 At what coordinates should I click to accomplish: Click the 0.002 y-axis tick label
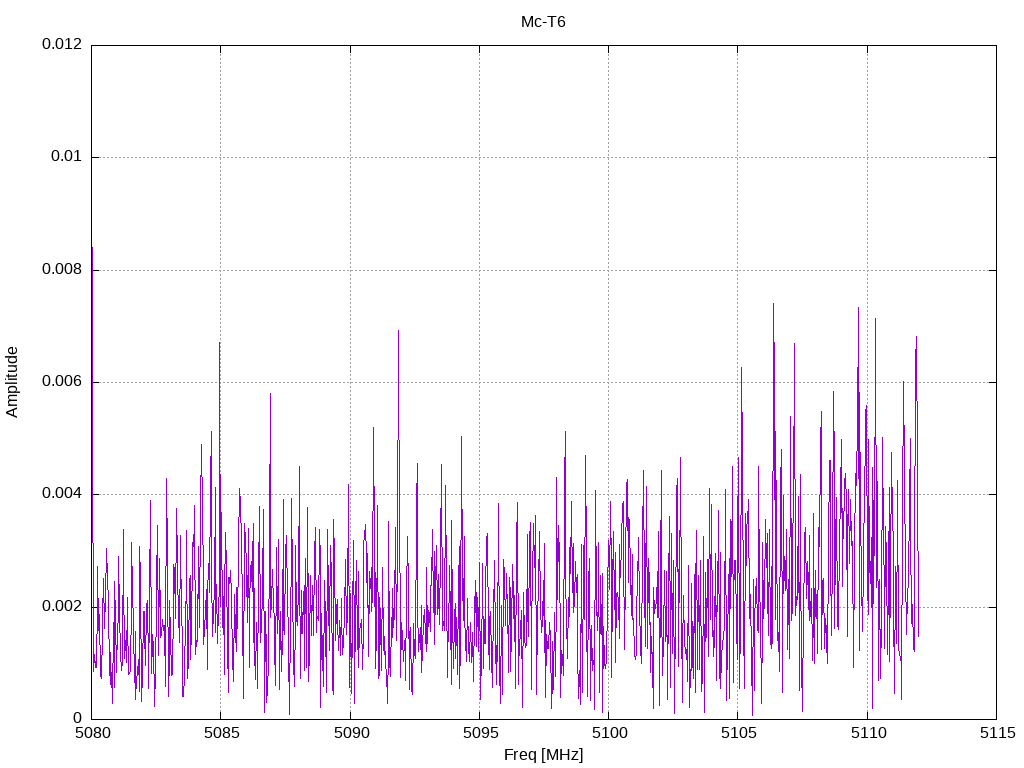click(62, 606)
